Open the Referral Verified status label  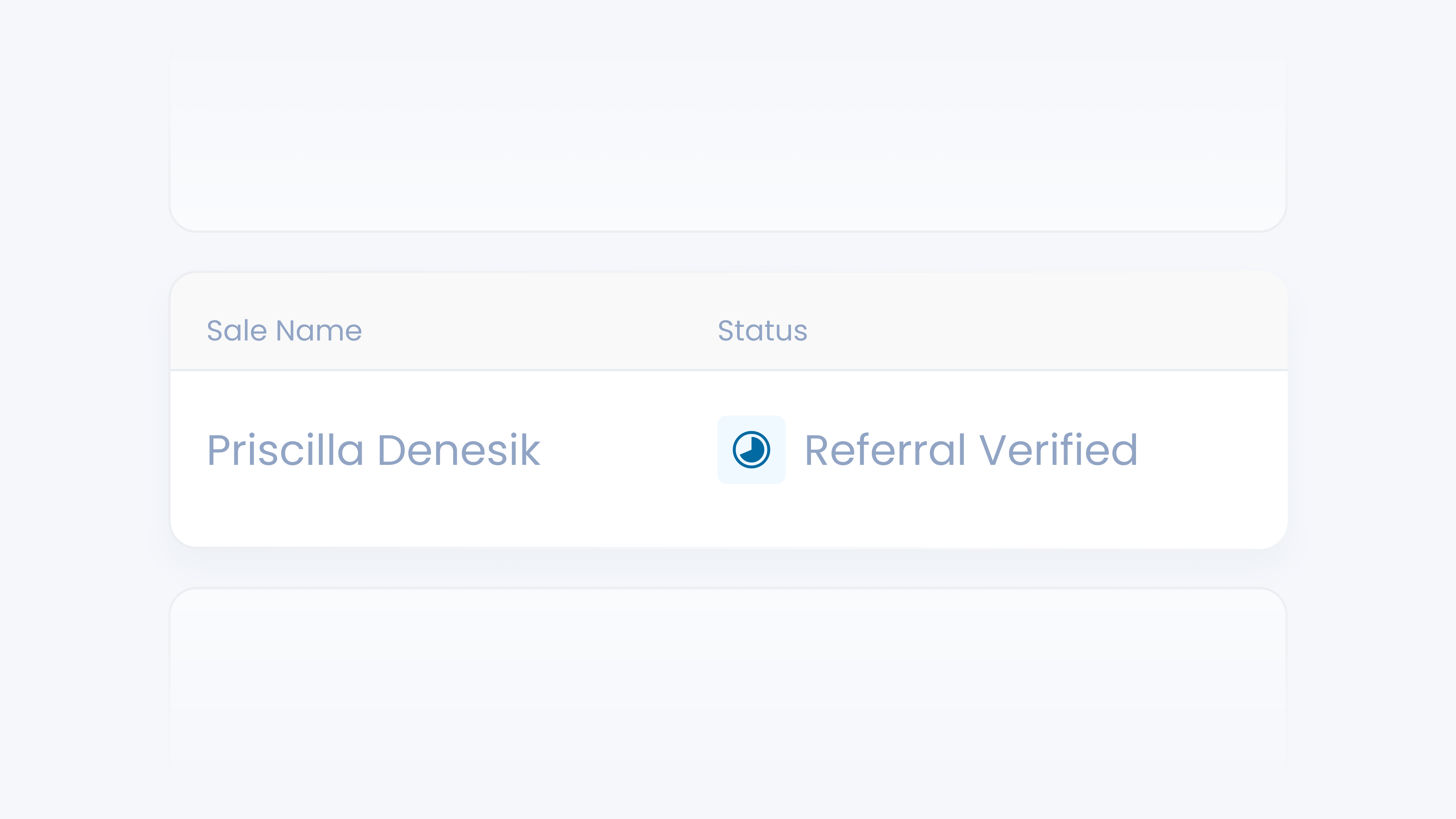pos(971,450)
